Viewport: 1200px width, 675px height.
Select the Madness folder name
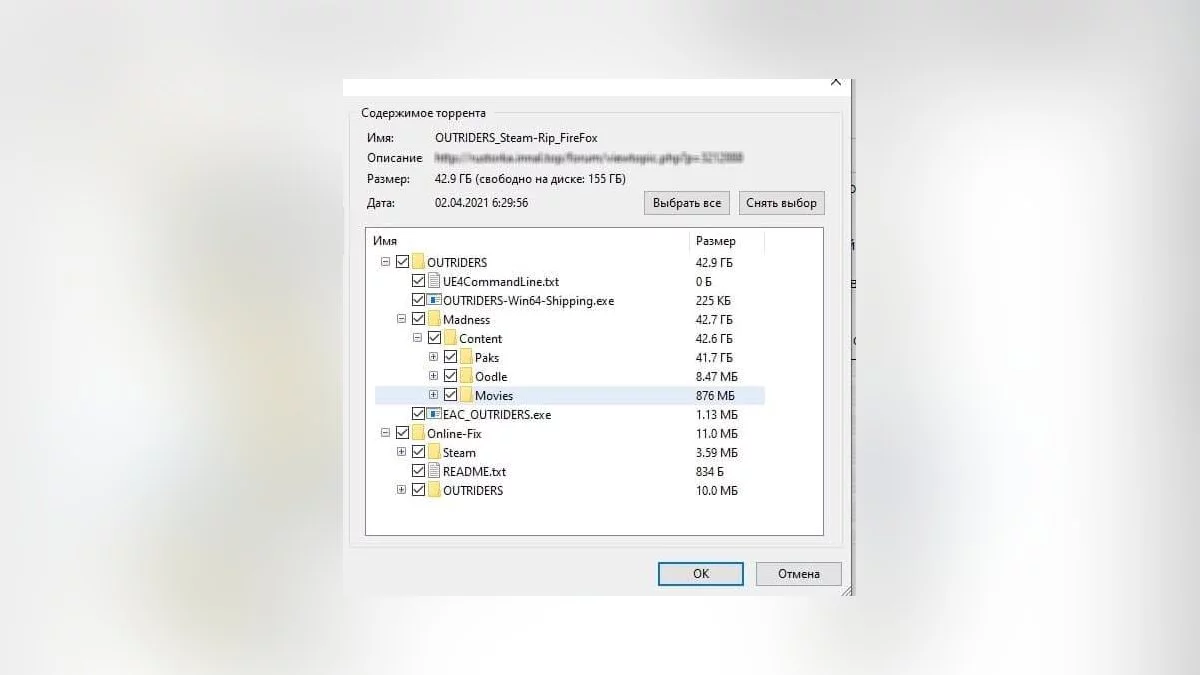(x=466, y=319)
